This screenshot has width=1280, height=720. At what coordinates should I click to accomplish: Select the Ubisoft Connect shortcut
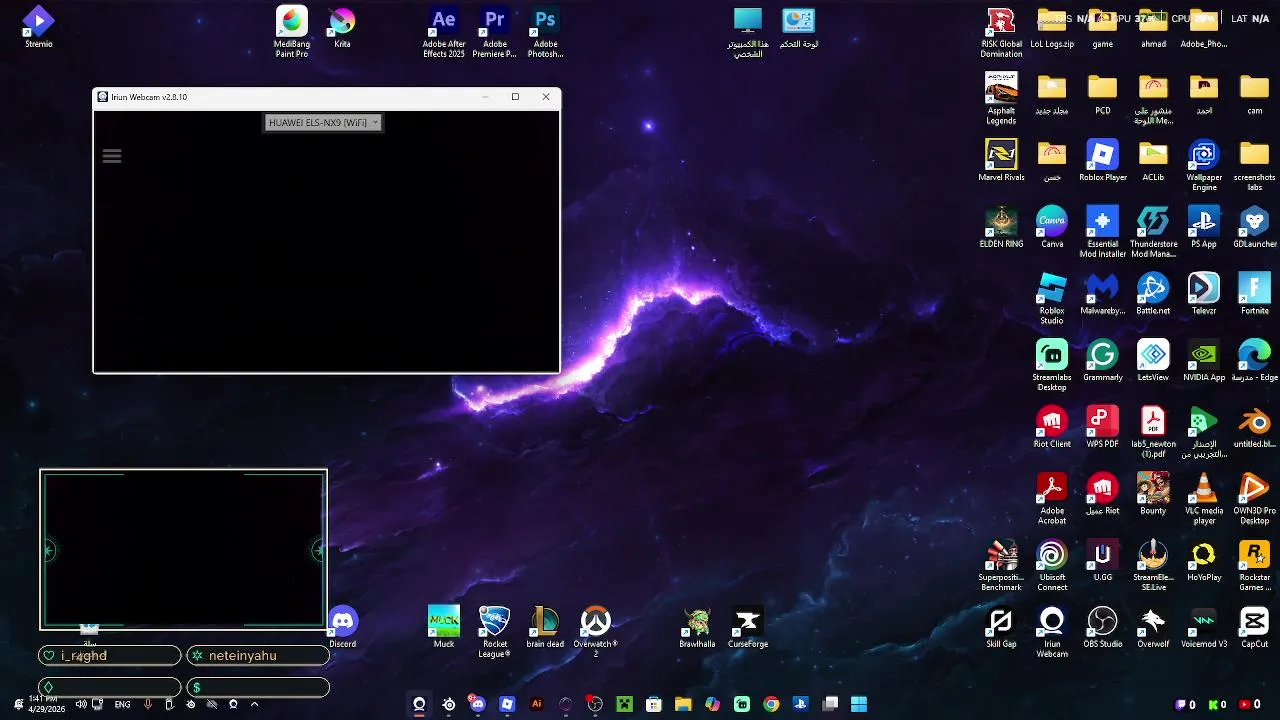(x=1052, y=566)
